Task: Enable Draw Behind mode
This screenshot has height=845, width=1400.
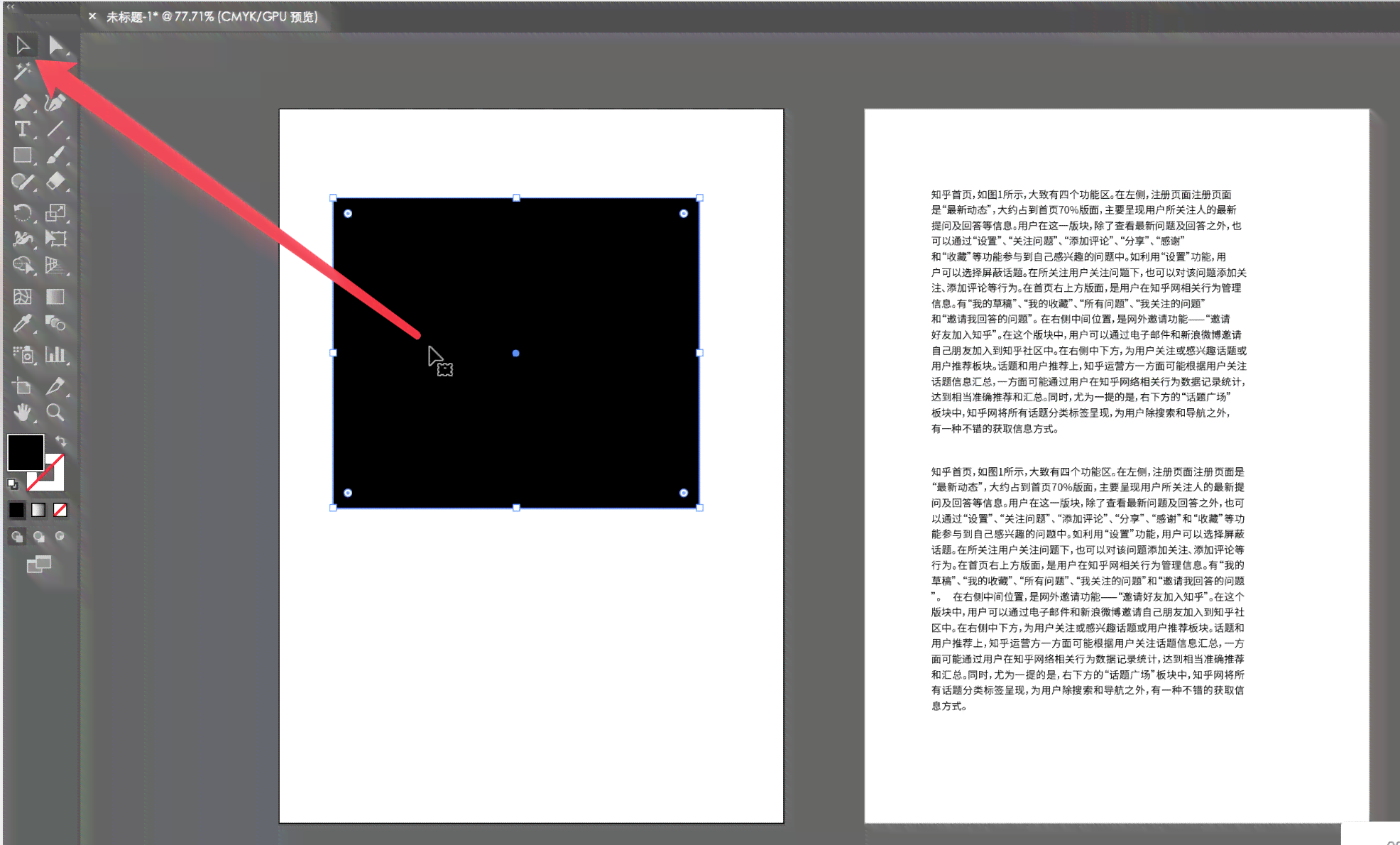Action: click(39, 537)
